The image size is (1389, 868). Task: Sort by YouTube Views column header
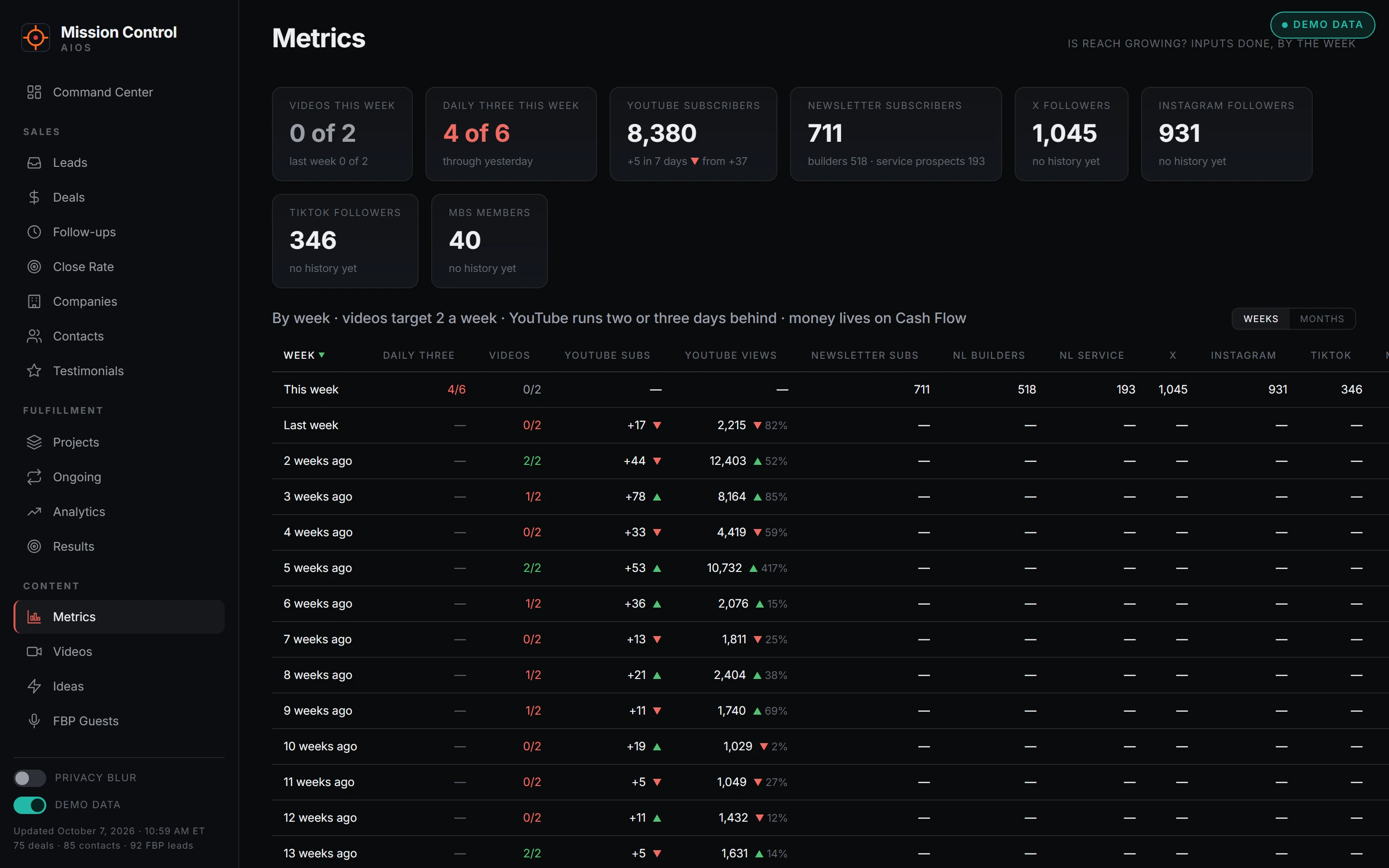(730, 355)
